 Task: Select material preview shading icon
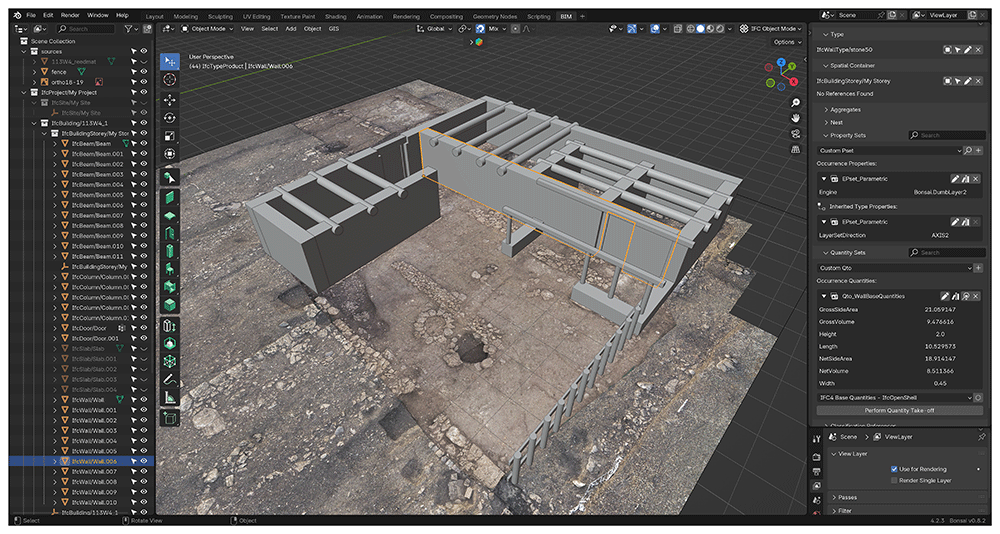click(710, 29)
